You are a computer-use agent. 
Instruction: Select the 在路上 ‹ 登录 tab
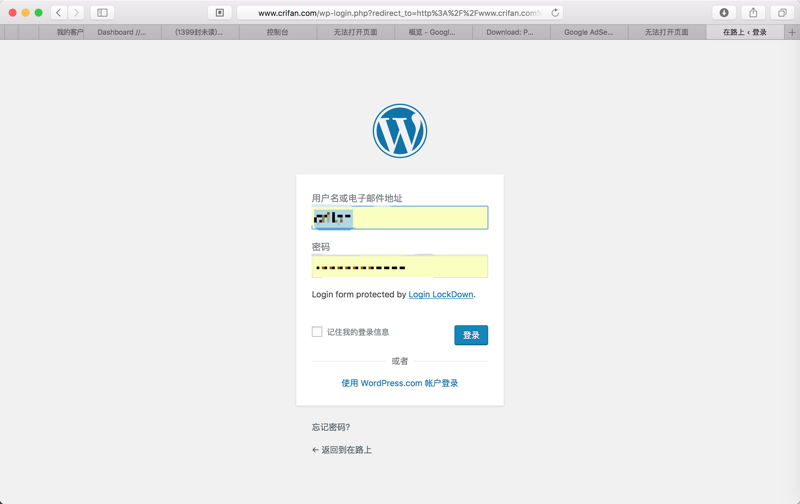[x=744, y=32]
